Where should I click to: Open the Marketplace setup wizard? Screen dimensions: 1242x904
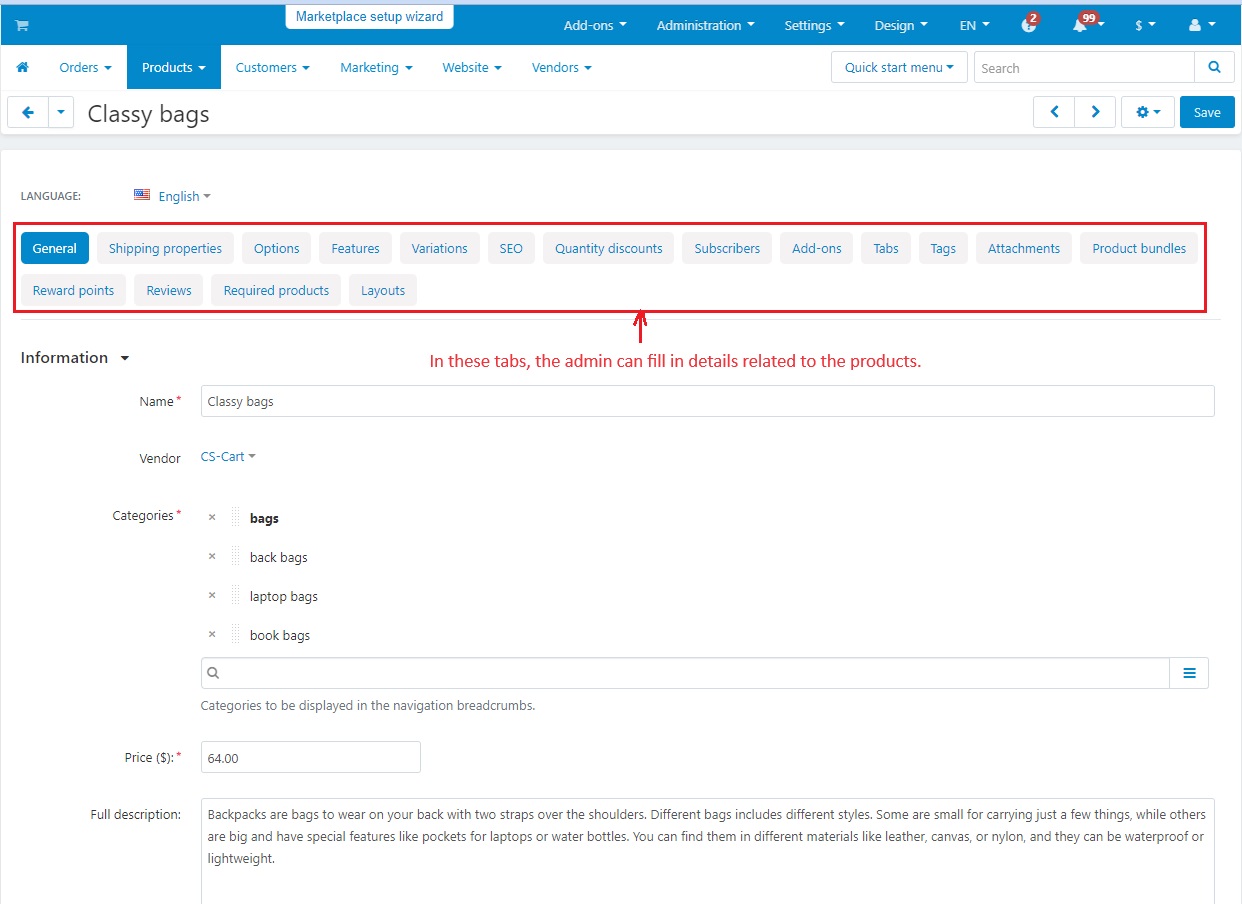[x=369, y=16]
